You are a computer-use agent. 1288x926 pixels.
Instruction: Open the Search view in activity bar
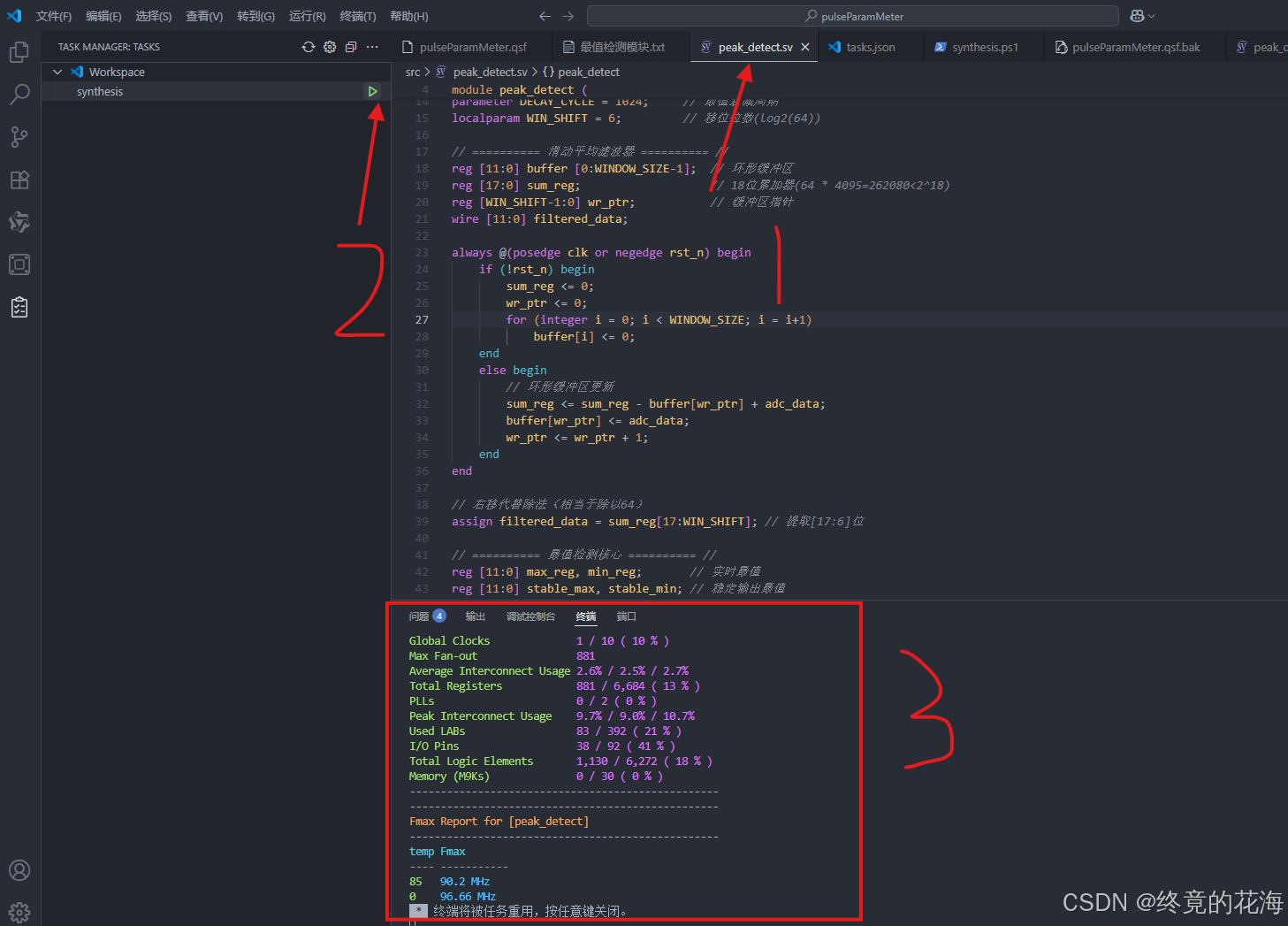(19, 94)
